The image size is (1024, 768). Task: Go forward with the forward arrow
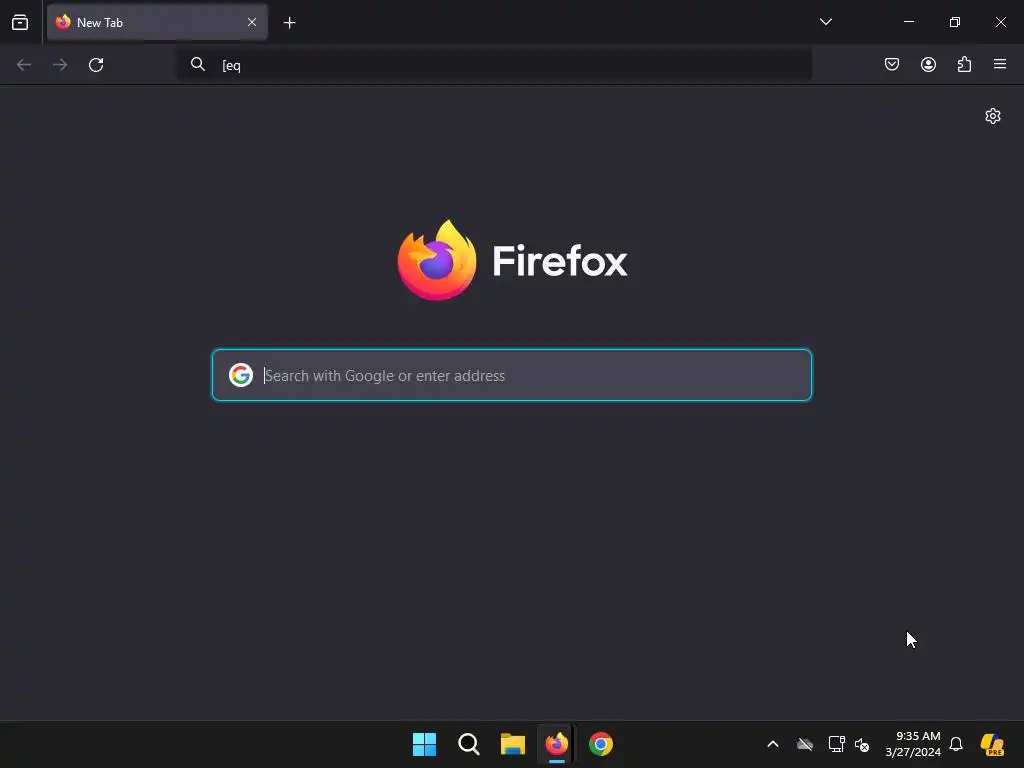tap(60, 65)
